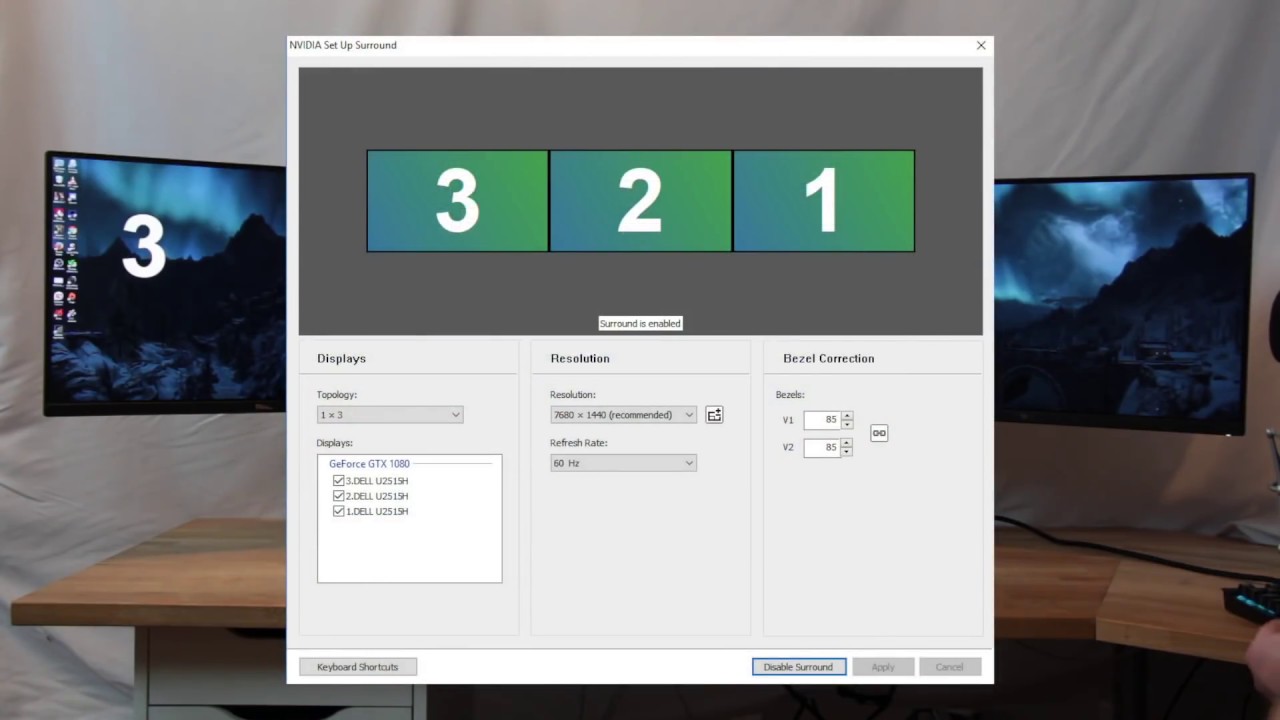Screen dimensions: 1280x720
Task: Click the Surround is enabled status label
Action: (x=640, y=323)
